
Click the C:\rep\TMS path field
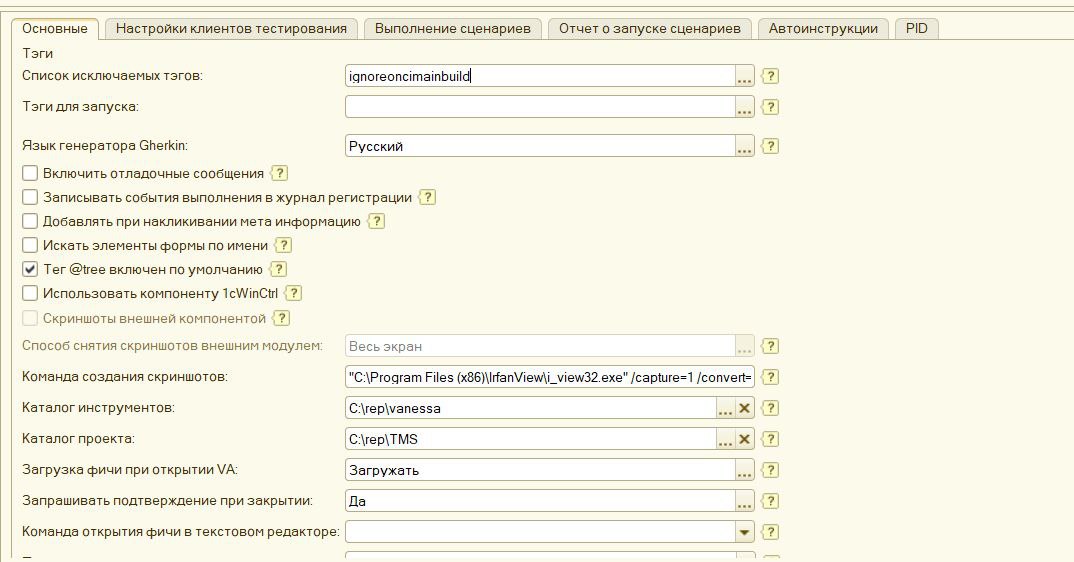531,439
